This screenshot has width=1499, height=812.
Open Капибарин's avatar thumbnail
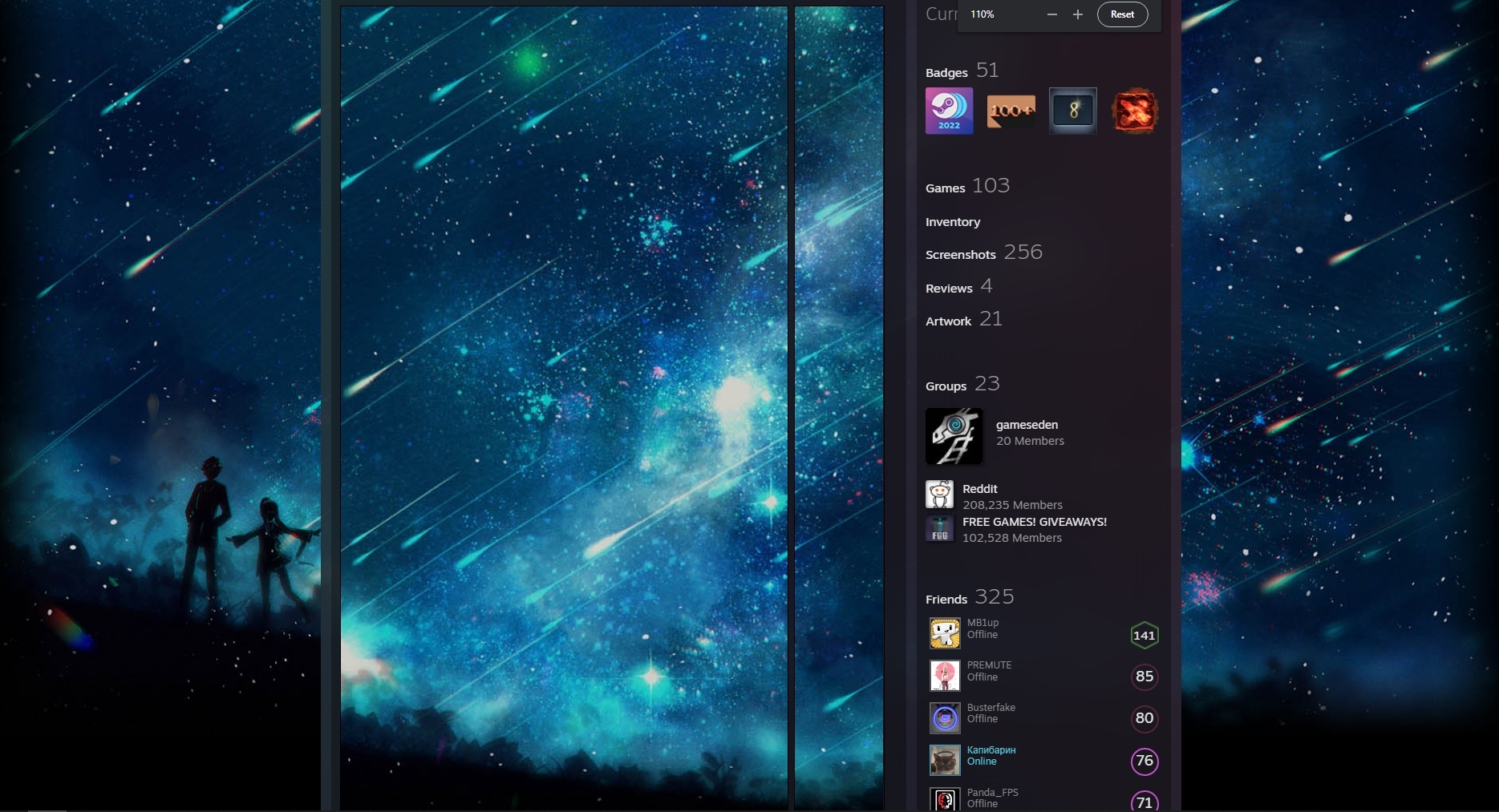pos(944,760)
